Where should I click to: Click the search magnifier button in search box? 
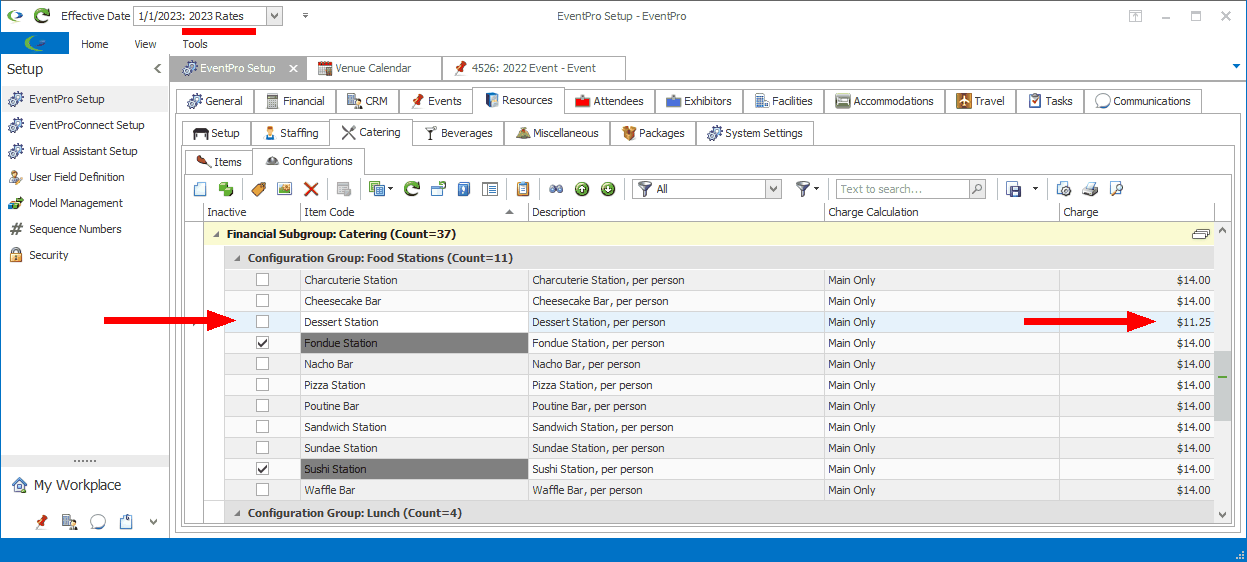977,189
